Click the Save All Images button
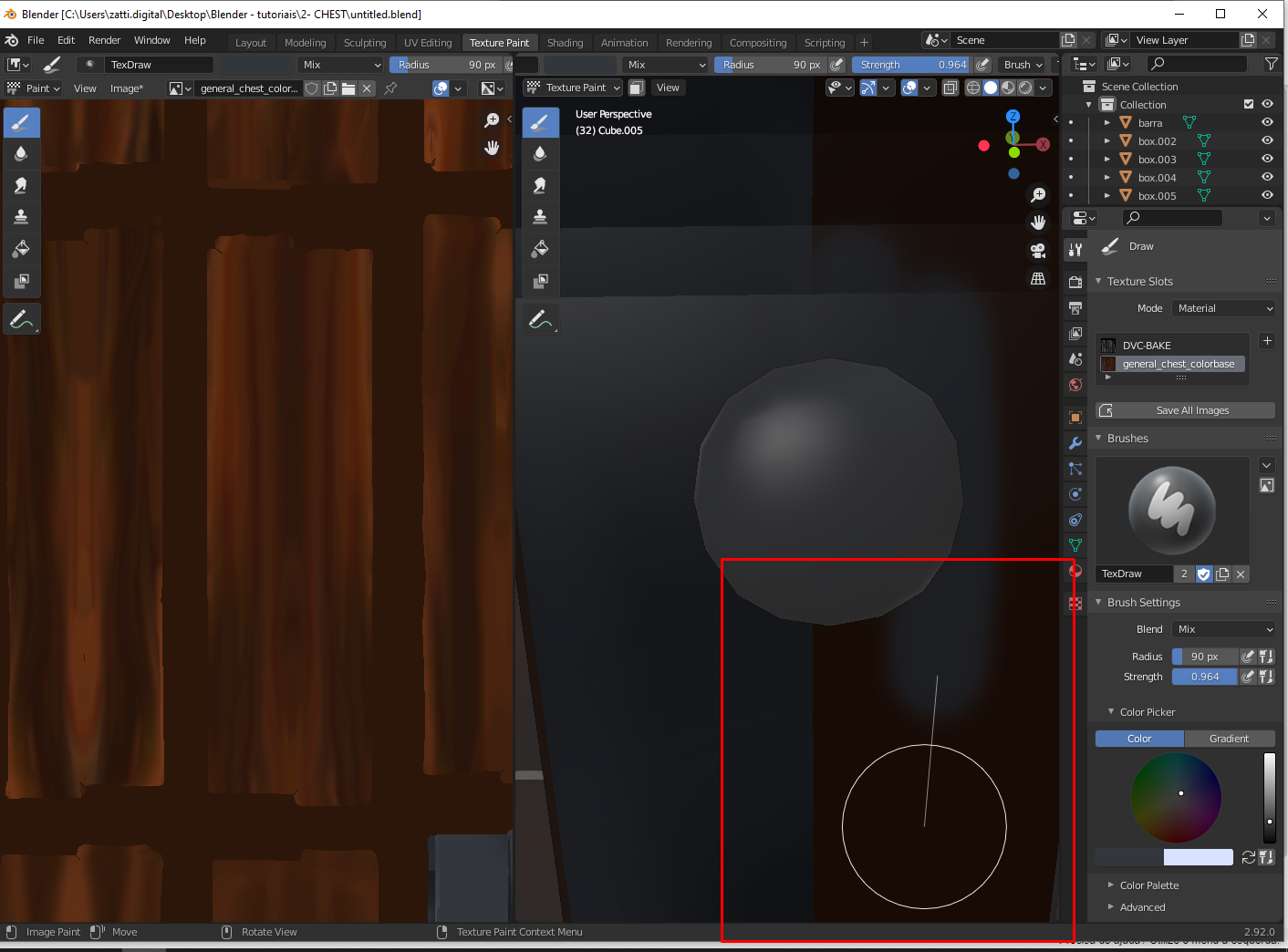The width and height of the screenshot is (1288, 952). pyautogui.click(x=1185, y=410)
